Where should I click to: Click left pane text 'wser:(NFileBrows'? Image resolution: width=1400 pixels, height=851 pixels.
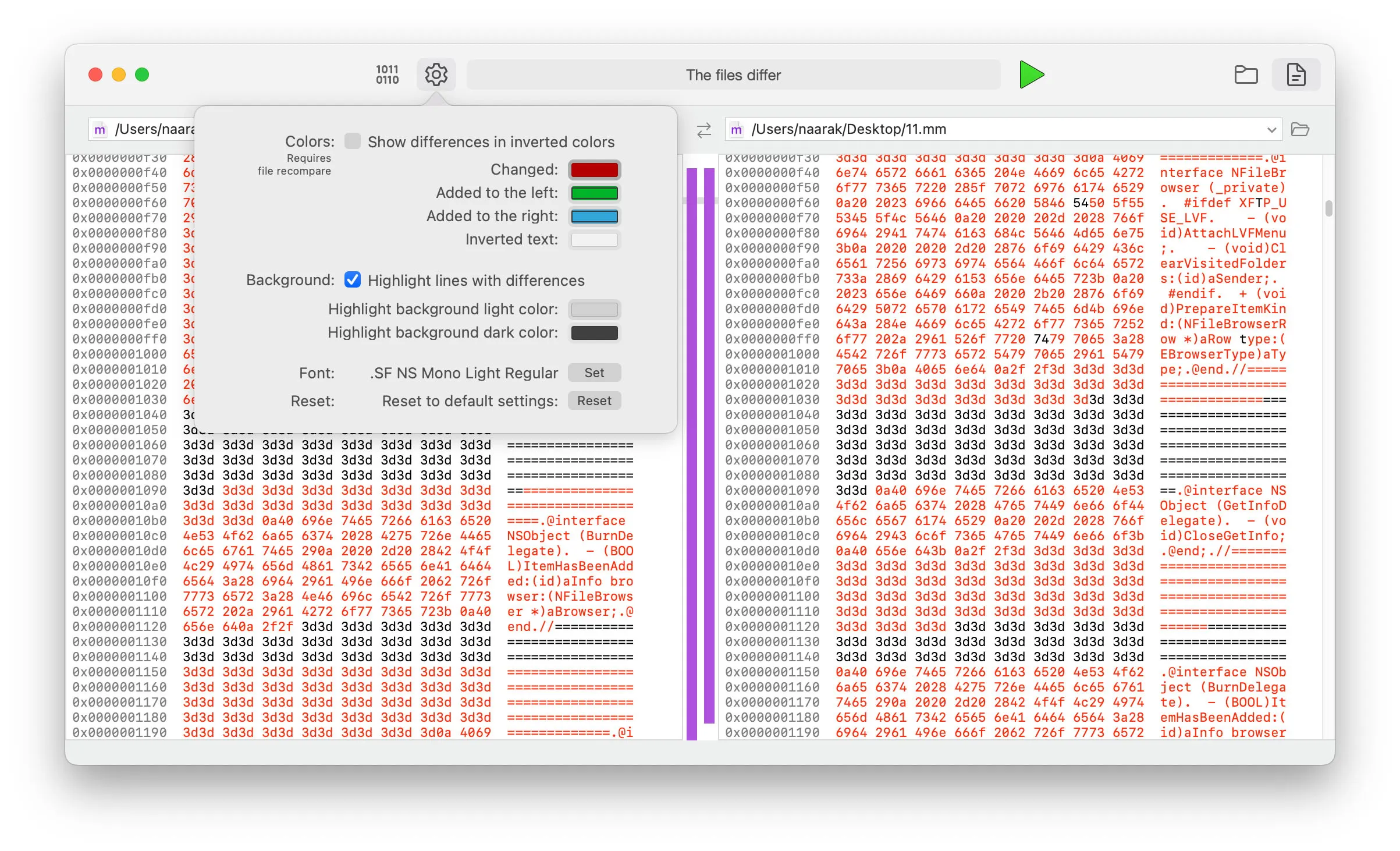pyautogui.click(x=570, y=596)
